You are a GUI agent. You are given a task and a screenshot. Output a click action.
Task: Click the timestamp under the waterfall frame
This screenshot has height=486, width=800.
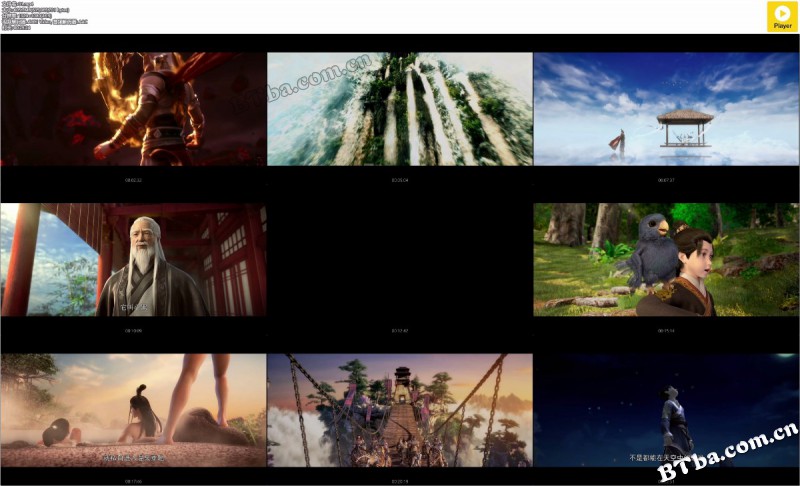tap(400, 180)
